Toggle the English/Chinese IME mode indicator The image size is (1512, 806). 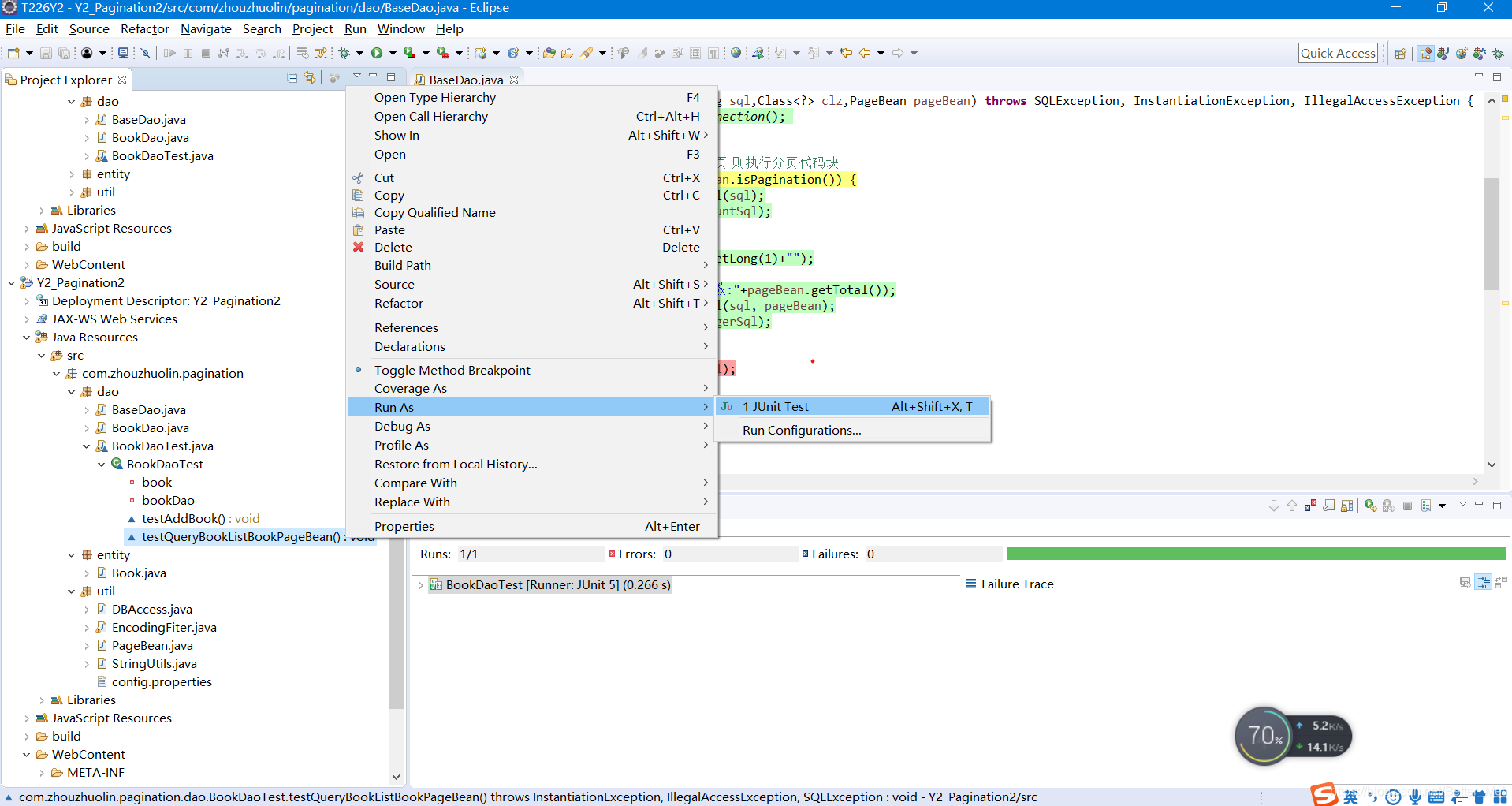[x=1351, y=797]
